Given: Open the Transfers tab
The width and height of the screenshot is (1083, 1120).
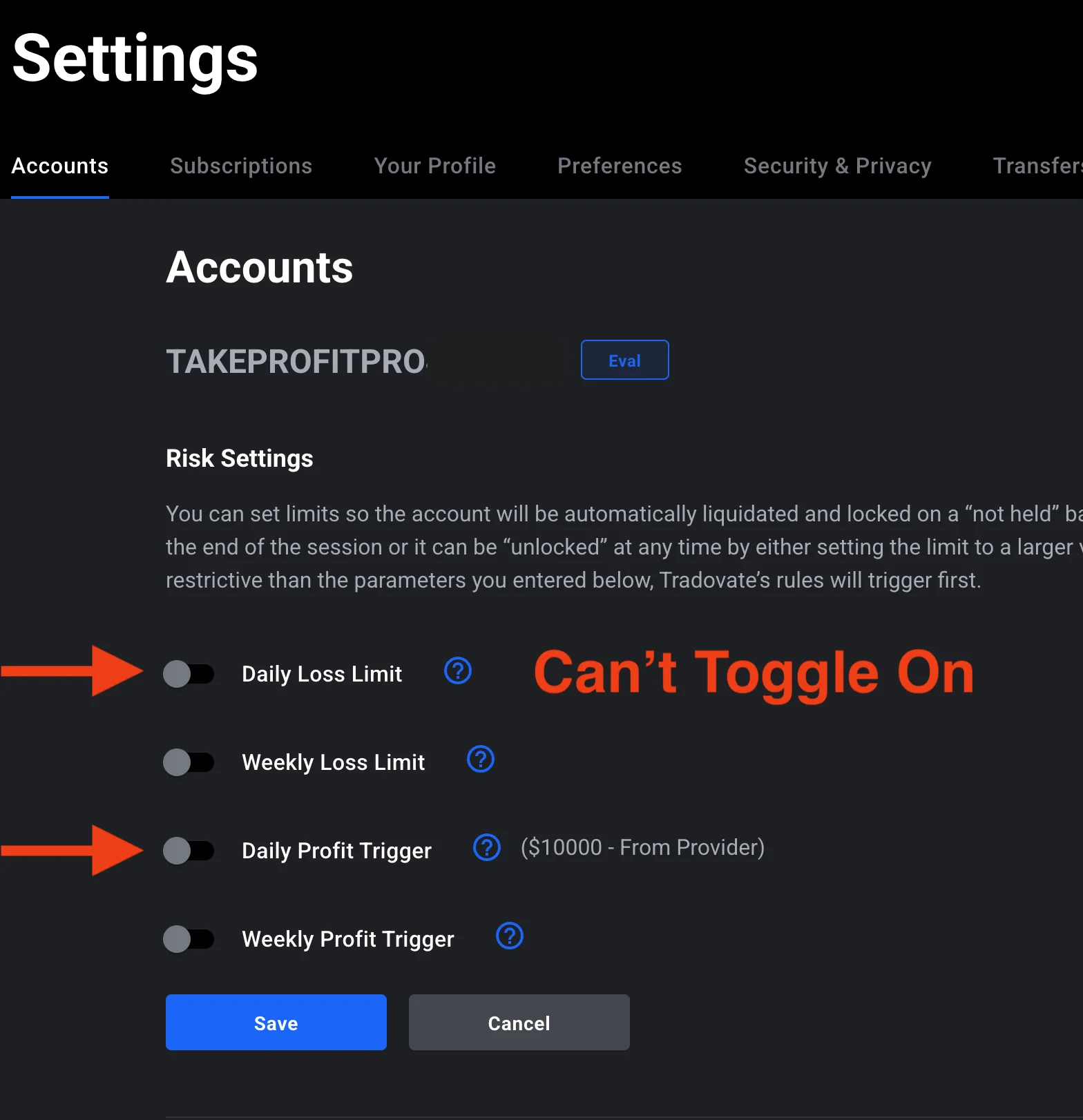Looking at the screenshot, I should click(1037, 166).
